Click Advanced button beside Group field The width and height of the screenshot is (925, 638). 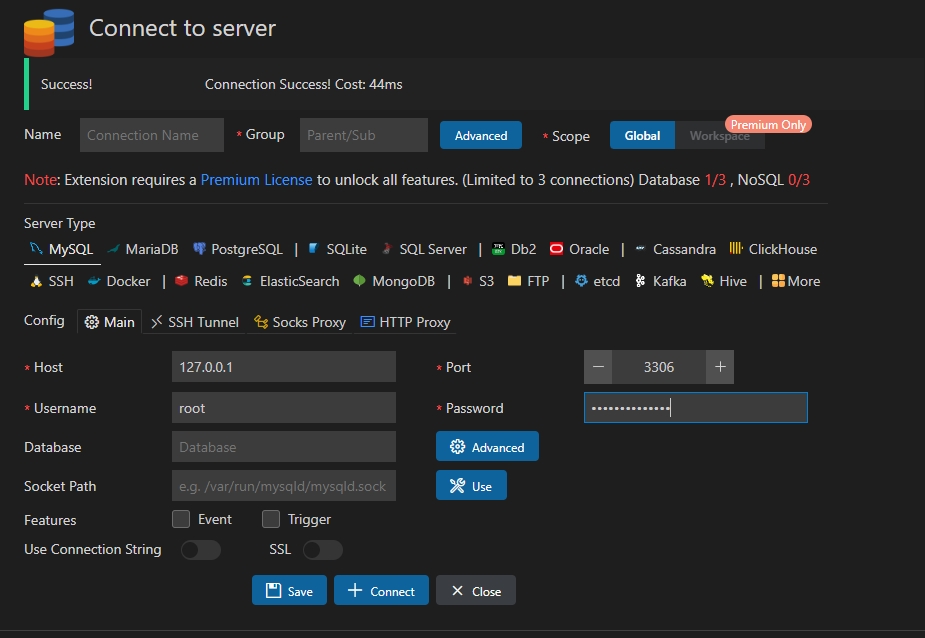click(481, 136)
